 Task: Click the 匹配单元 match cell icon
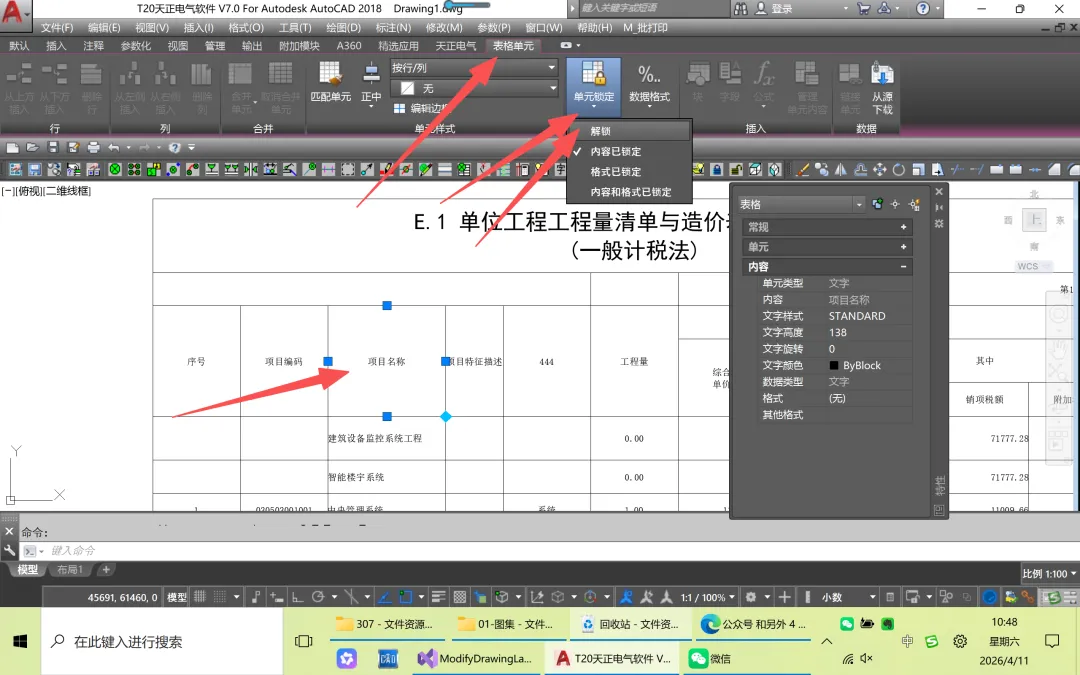tap(331, 83)
